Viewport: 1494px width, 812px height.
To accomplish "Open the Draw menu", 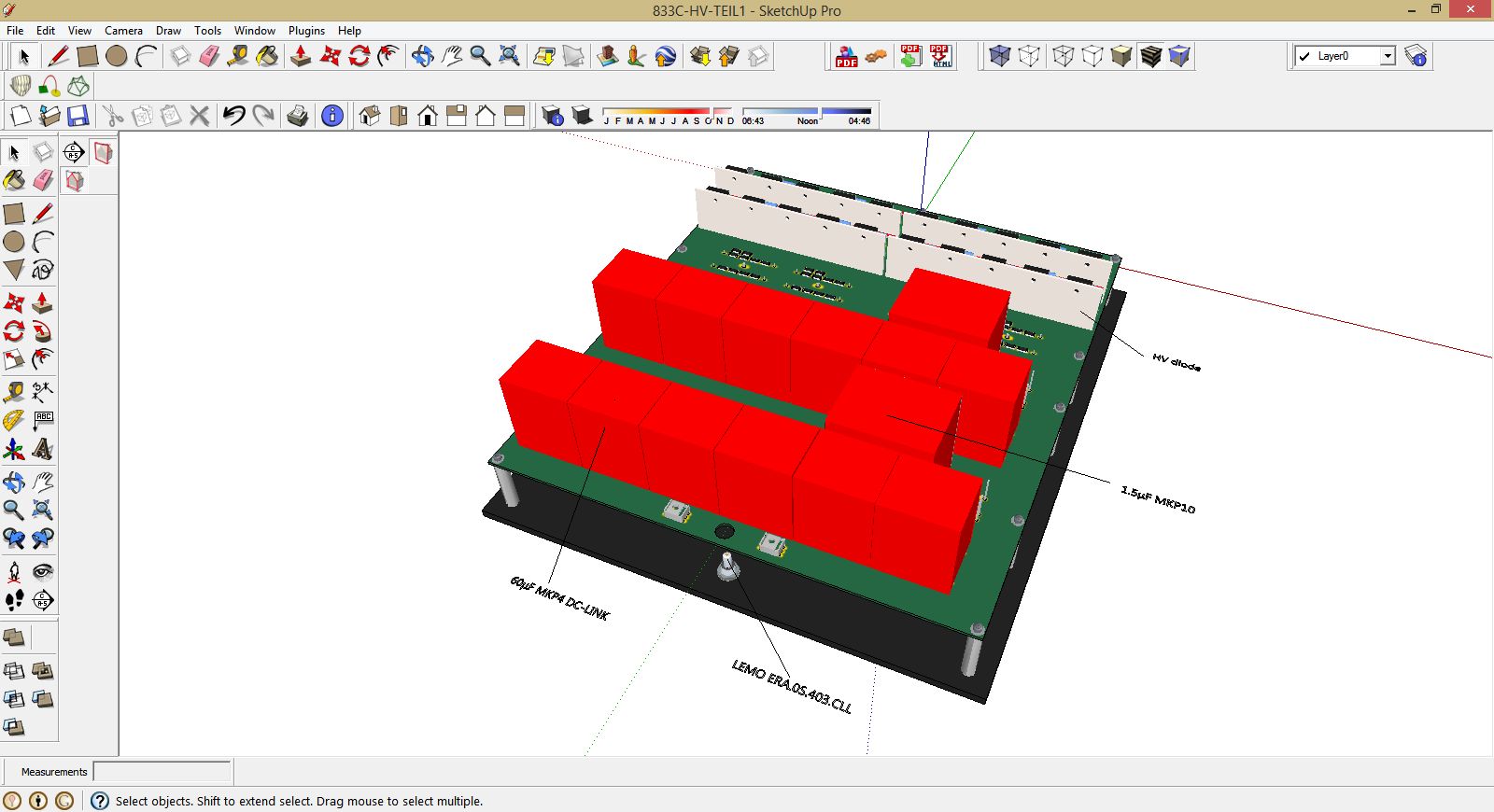I will click(168, 31).
